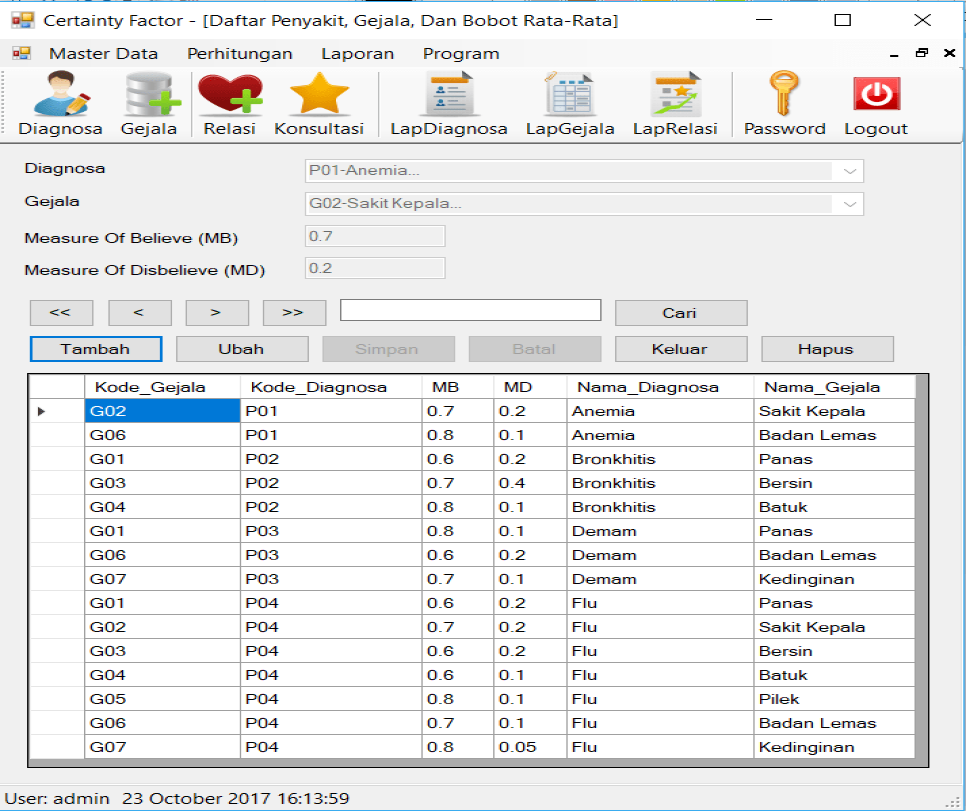Select Pilek cell in the grid
The image size is (966, 811).
pyautogui.click(x=834, y=699)
